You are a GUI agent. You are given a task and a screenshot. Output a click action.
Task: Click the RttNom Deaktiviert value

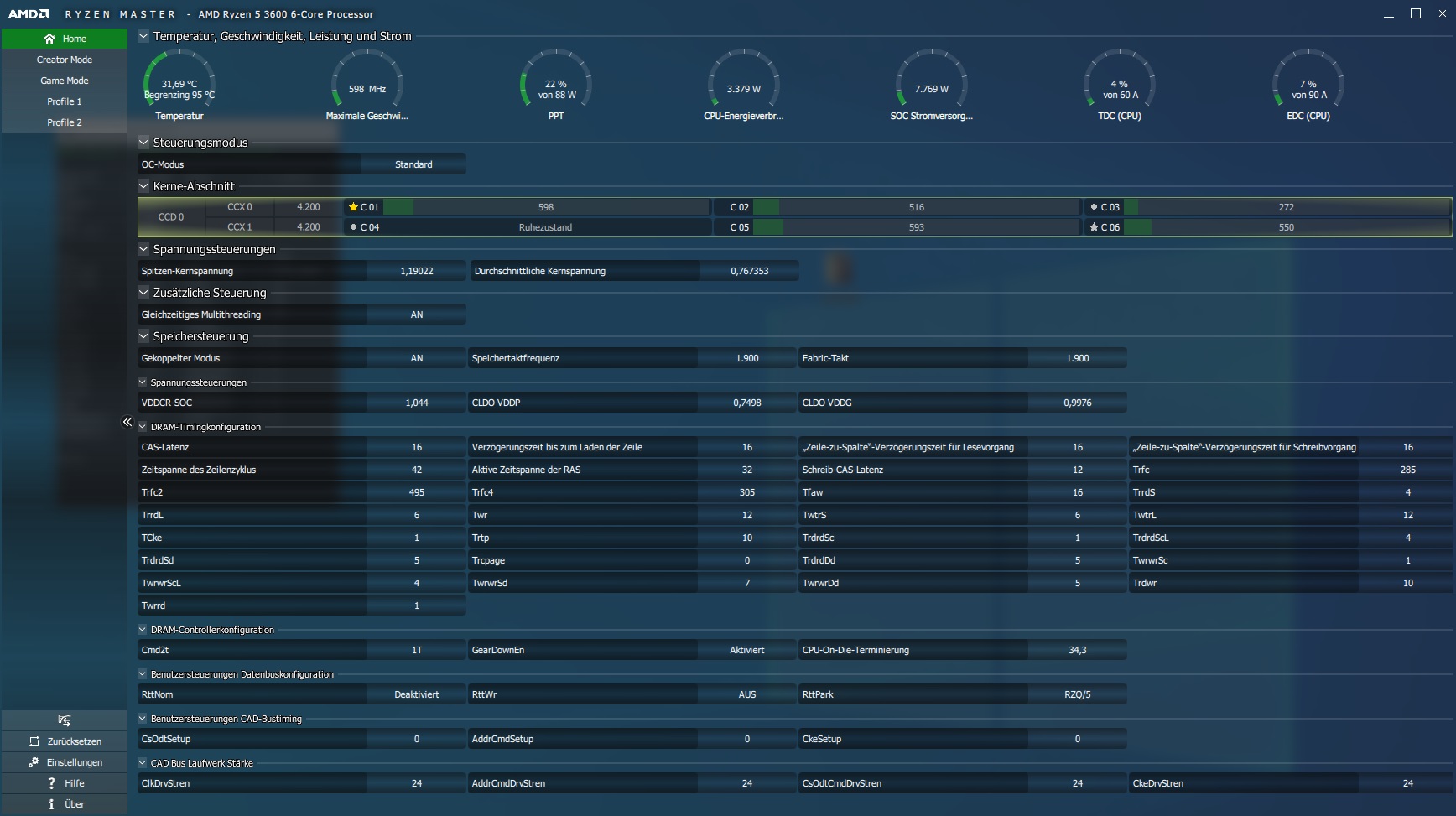tap(417, 694)
